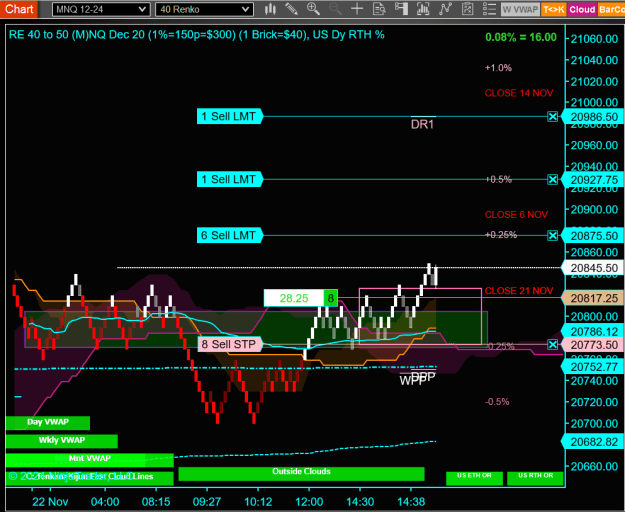
Task: Select the top 1 Sell LMT order at DR1
Action: (230, 116)
